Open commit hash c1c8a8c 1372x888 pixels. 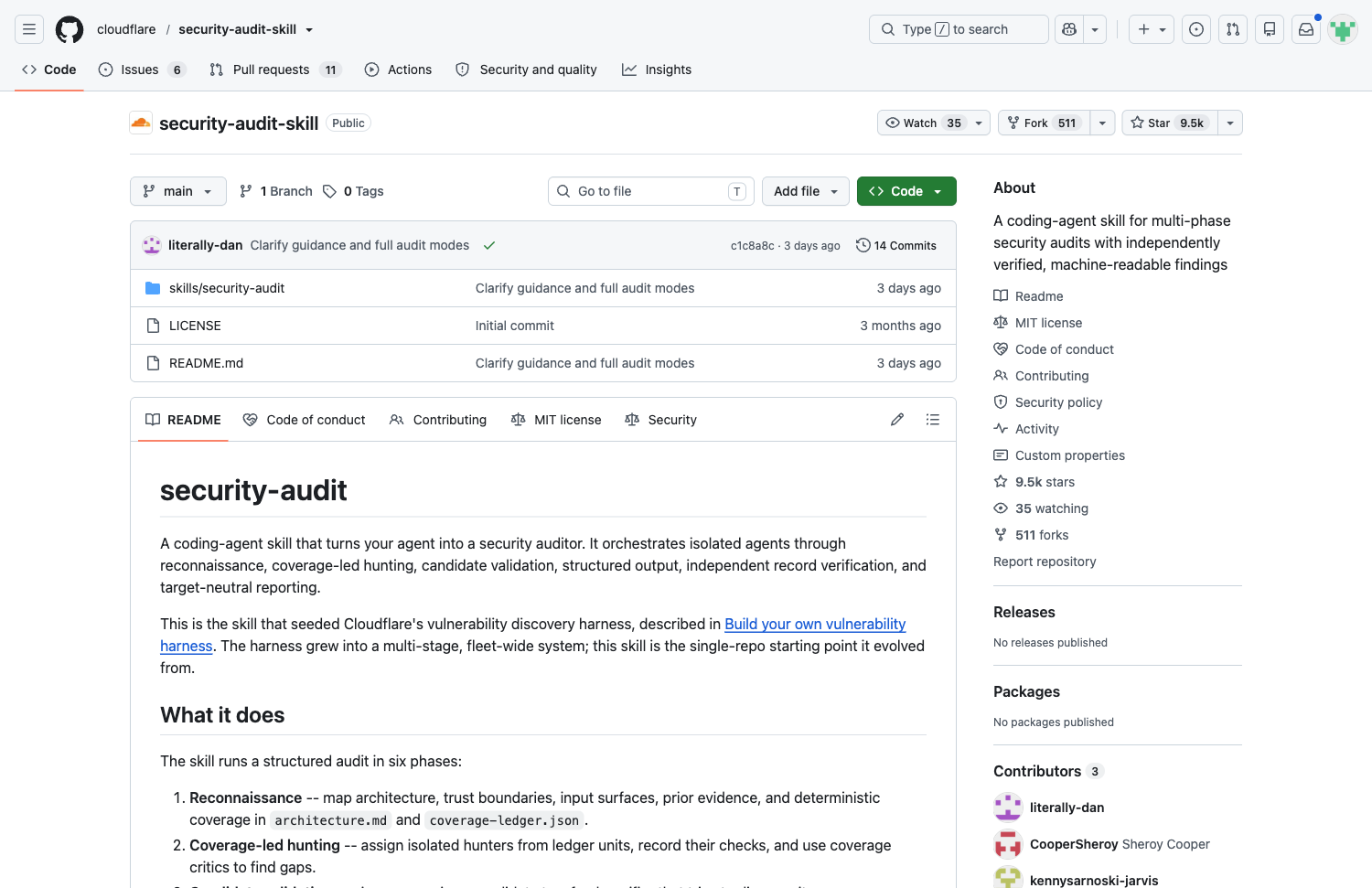pos(752,246)
